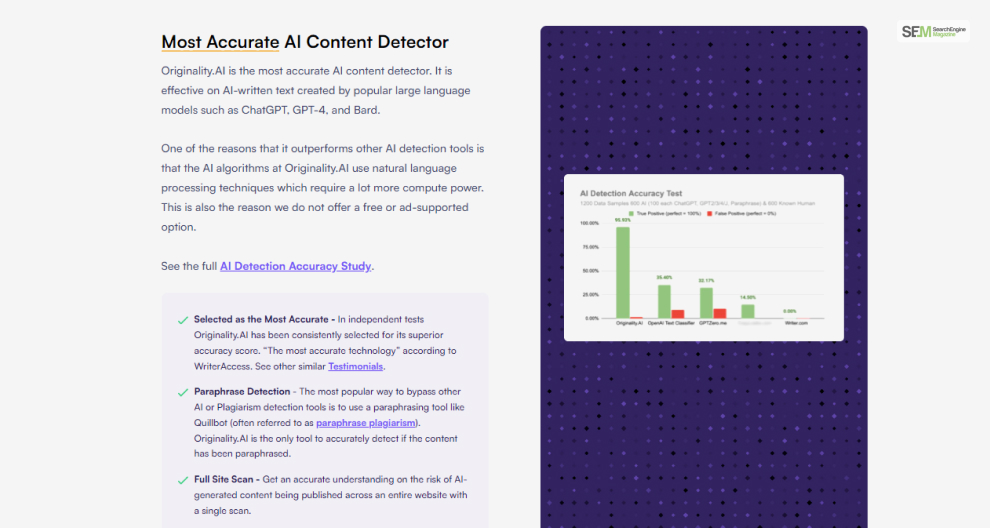The image size is (990, 528).
Task: Click the 14.50% value label
Action: click(748, 297)
